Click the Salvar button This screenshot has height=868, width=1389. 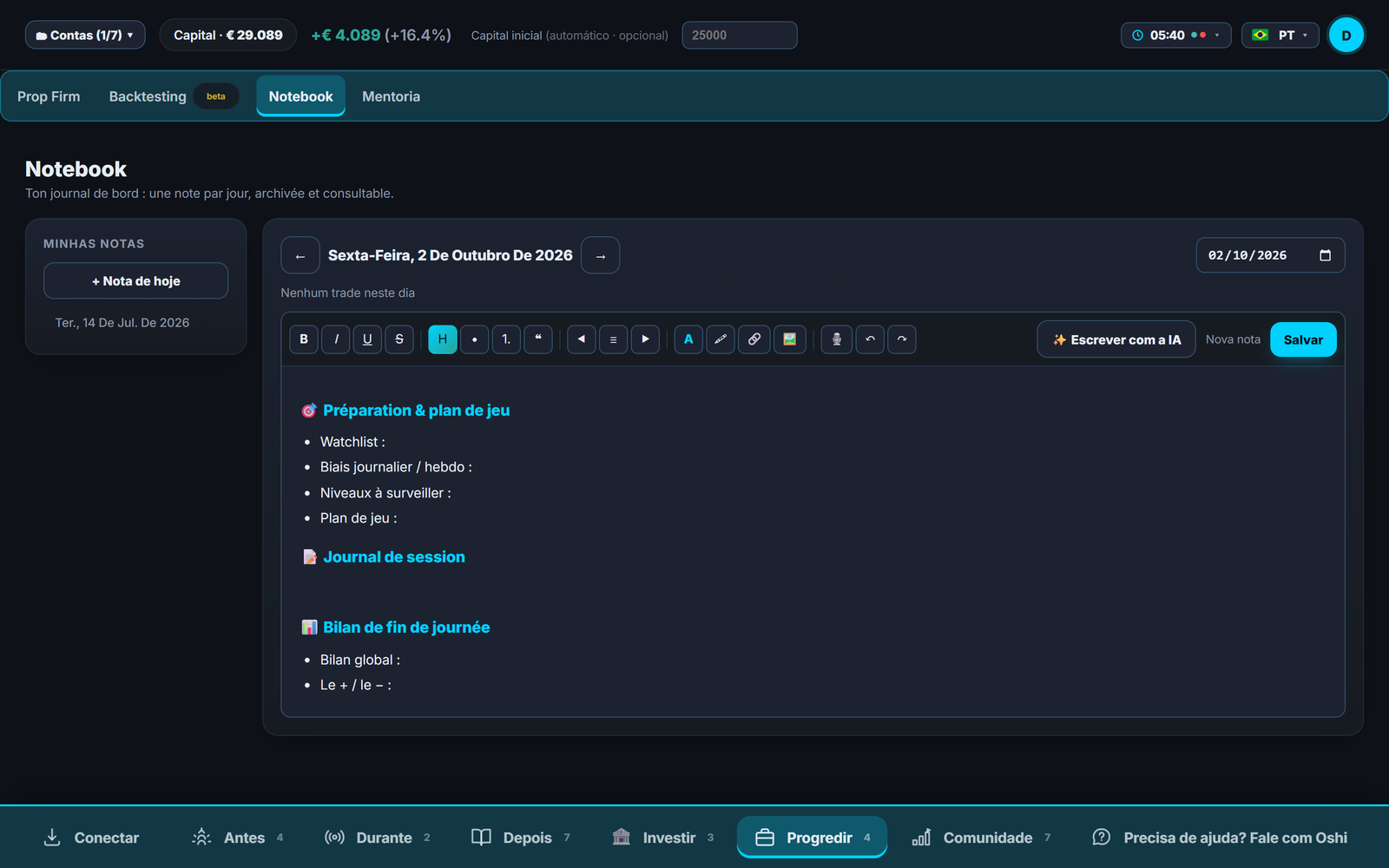click(1303, 339)
